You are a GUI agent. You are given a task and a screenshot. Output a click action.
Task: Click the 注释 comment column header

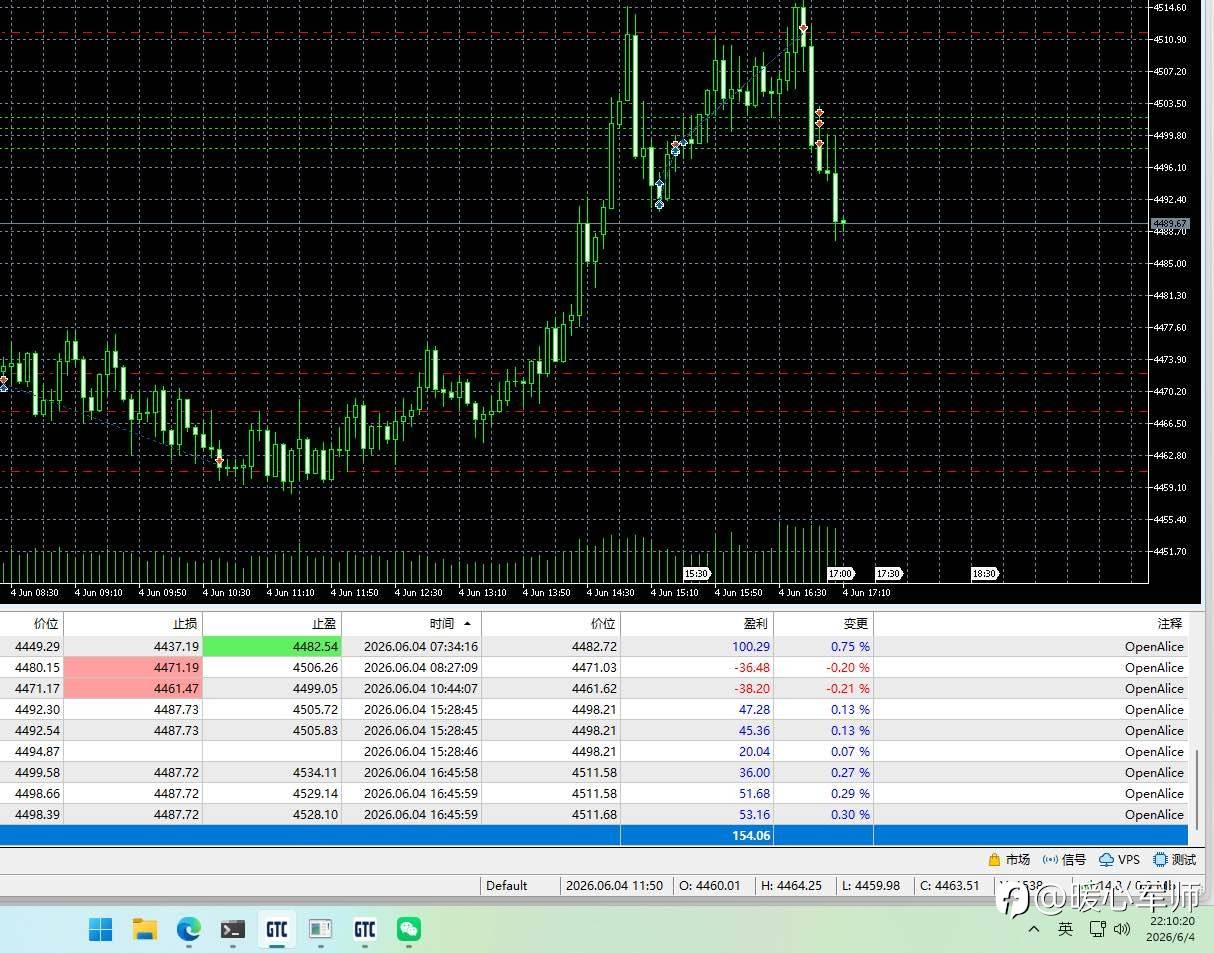click(1169, 623)
